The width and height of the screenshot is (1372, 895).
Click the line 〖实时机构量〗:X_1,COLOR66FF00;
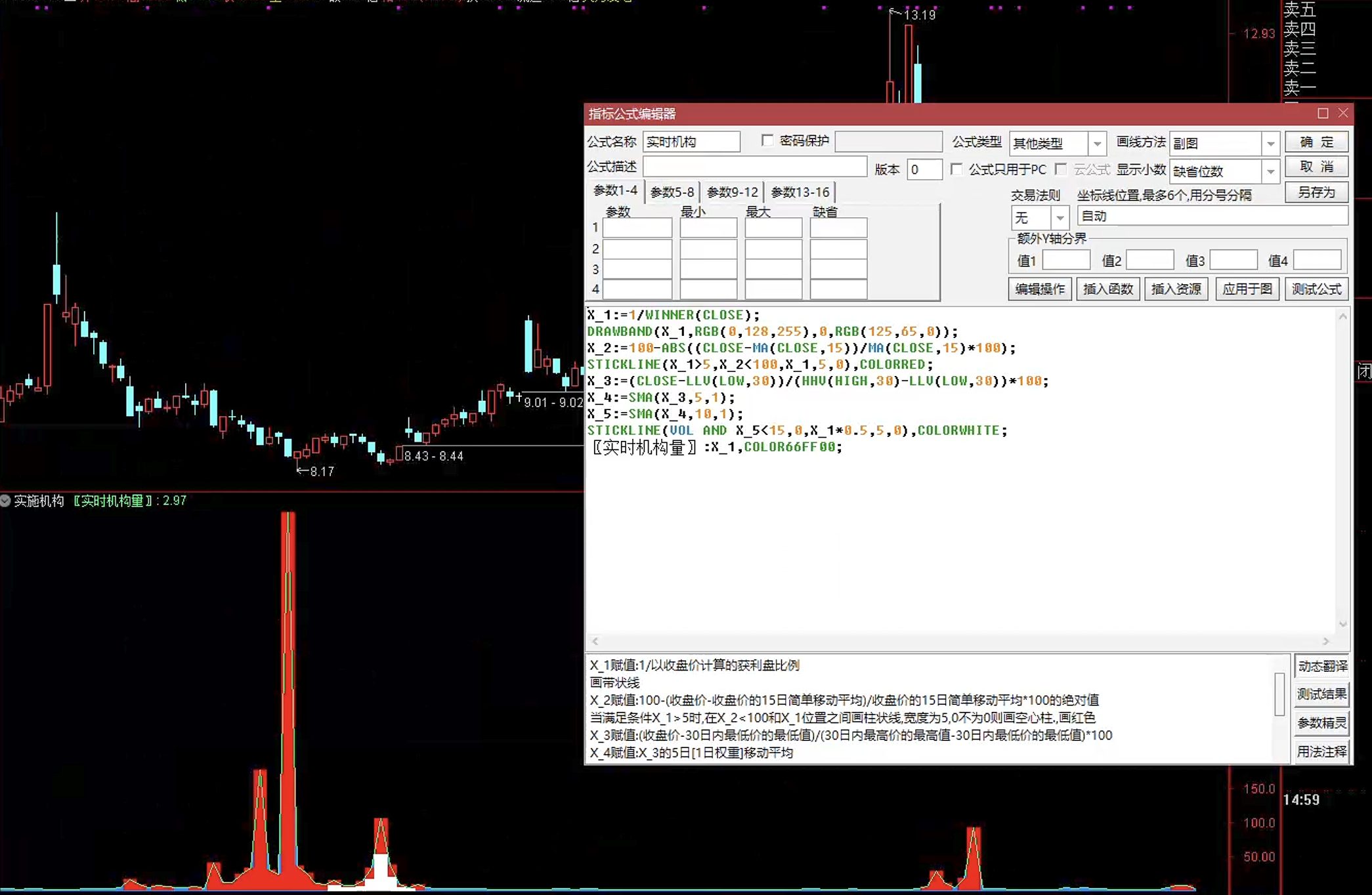point(716,447)
